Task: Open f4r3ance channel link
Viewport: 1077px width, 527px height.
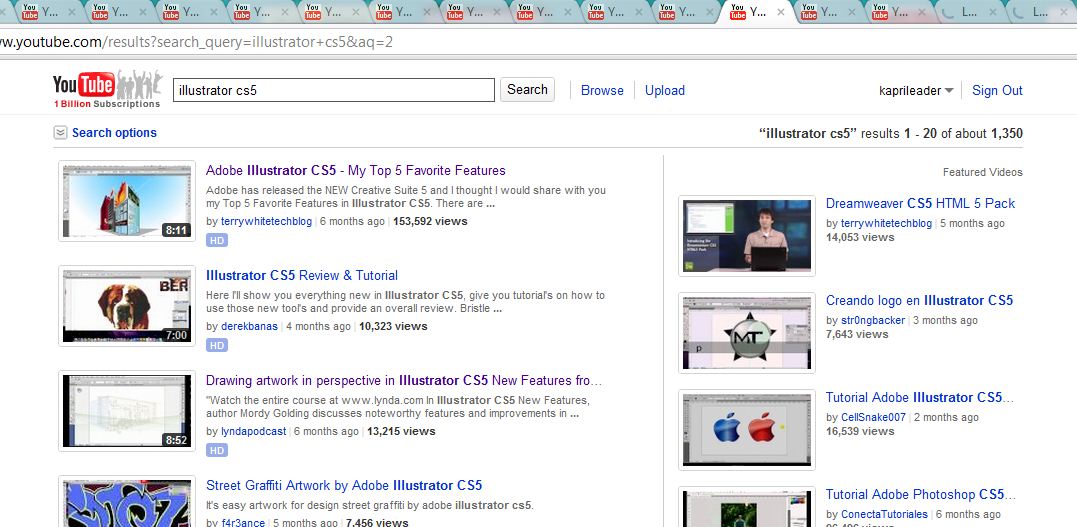Action: click(x=243, y=523)
